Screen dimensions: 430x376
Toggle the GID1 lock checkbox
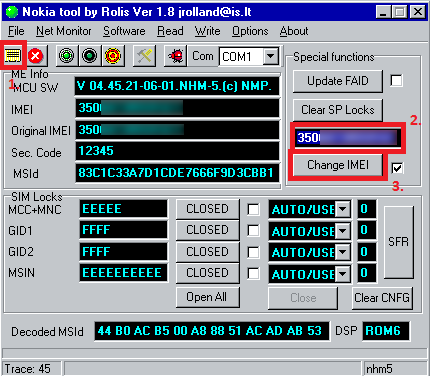coord(253,231)
